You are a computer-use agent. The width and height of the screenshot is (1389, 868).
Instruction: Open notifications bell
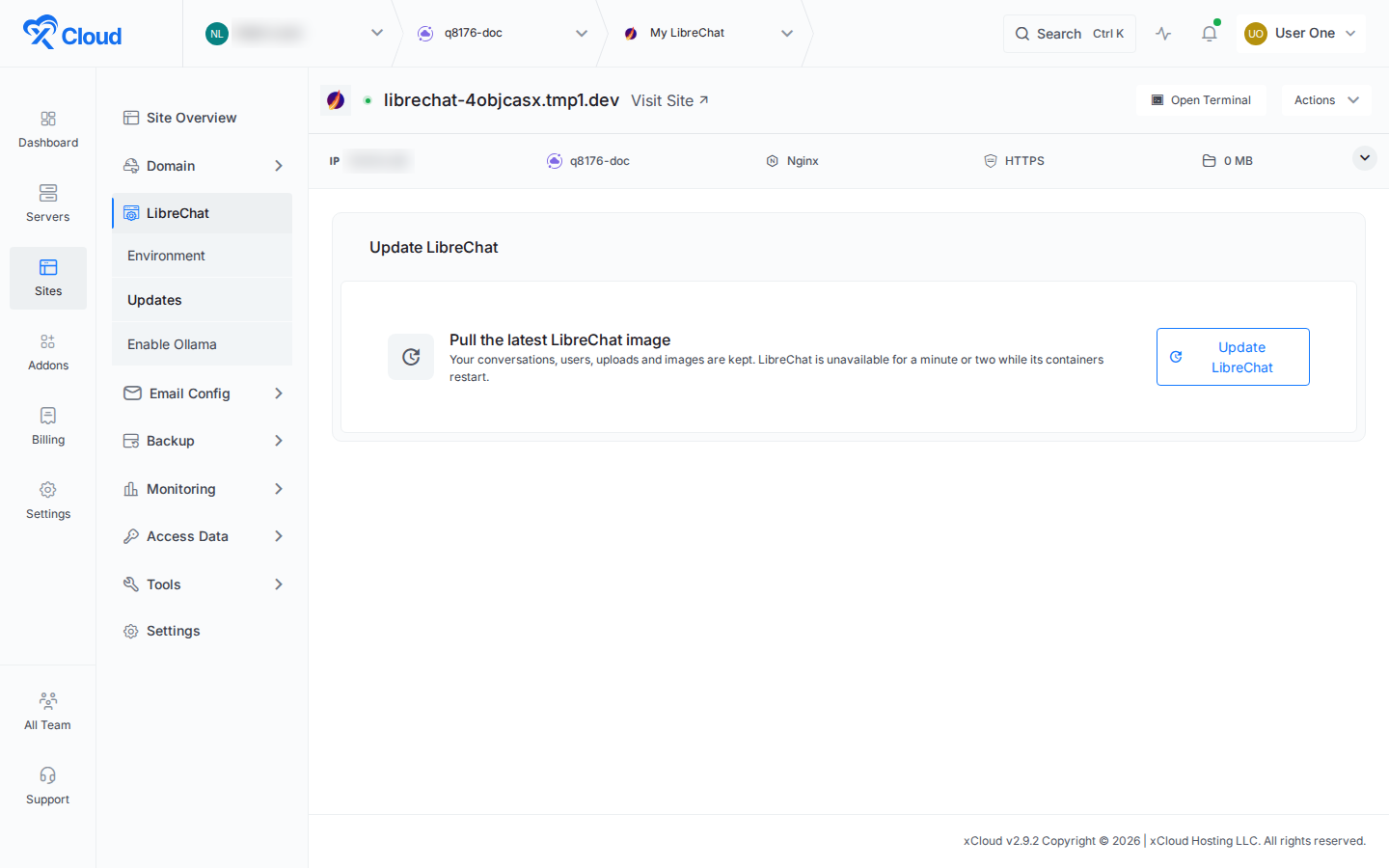point(1209,34)
